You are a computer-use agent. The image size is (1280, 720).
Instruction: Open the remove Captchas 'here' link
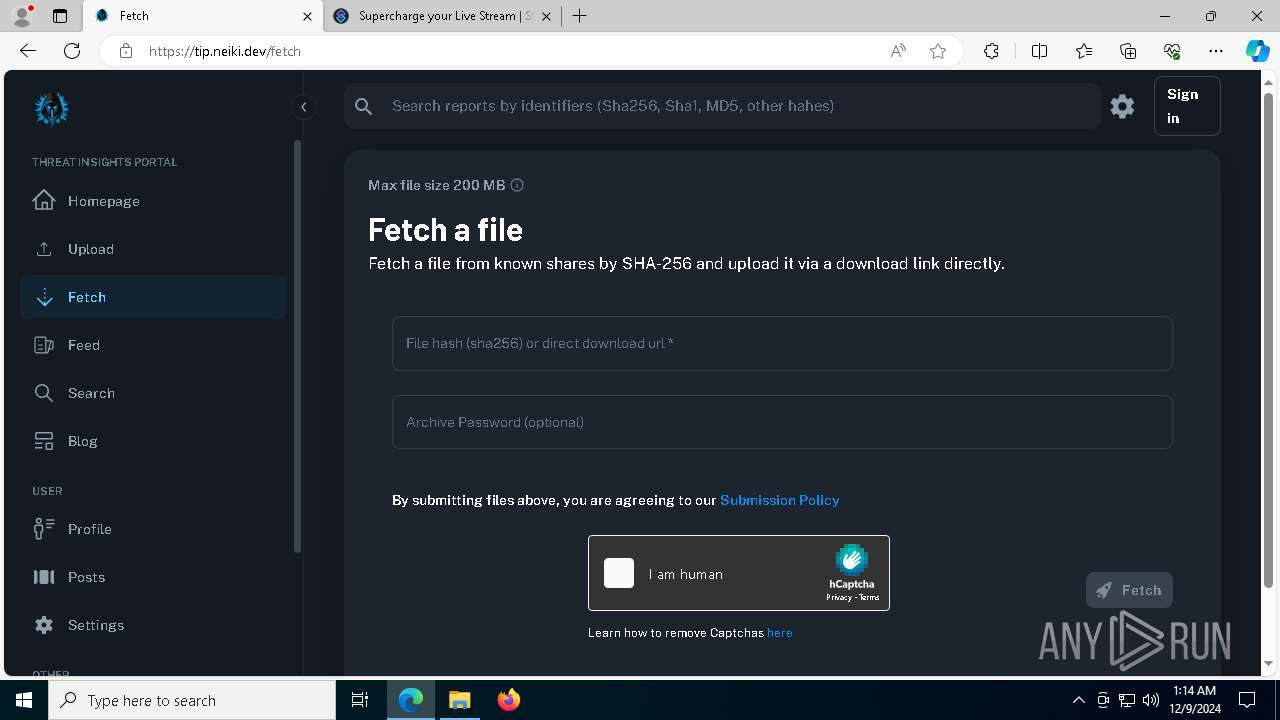click(x=780, y=633)
